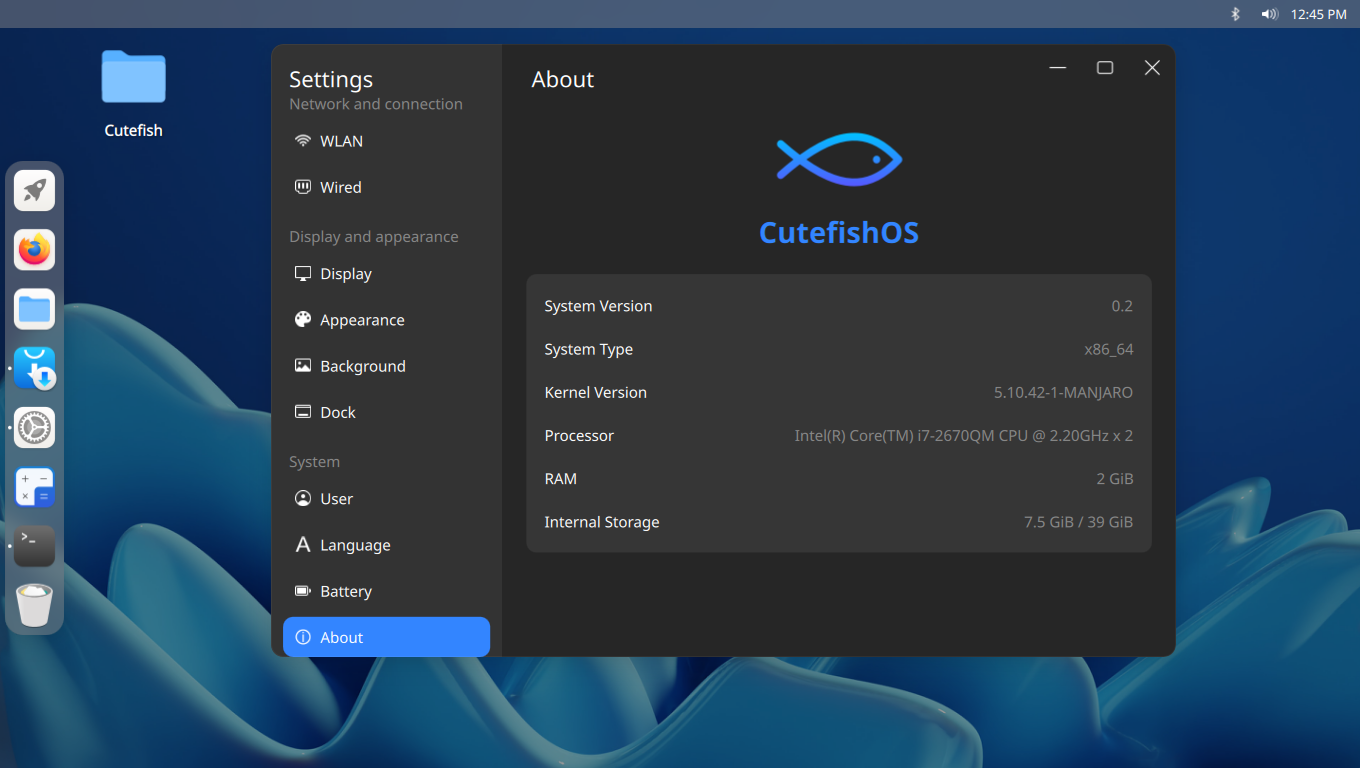Click the Intel Core i7-2670QM processor value
The image size is (1360, 768).
964,436
